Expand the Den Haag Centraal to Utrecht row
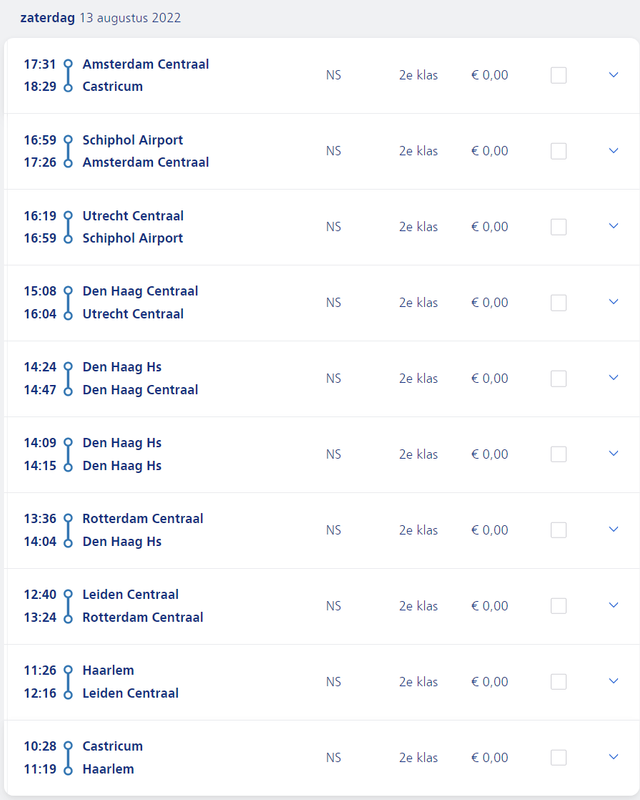 613,302
